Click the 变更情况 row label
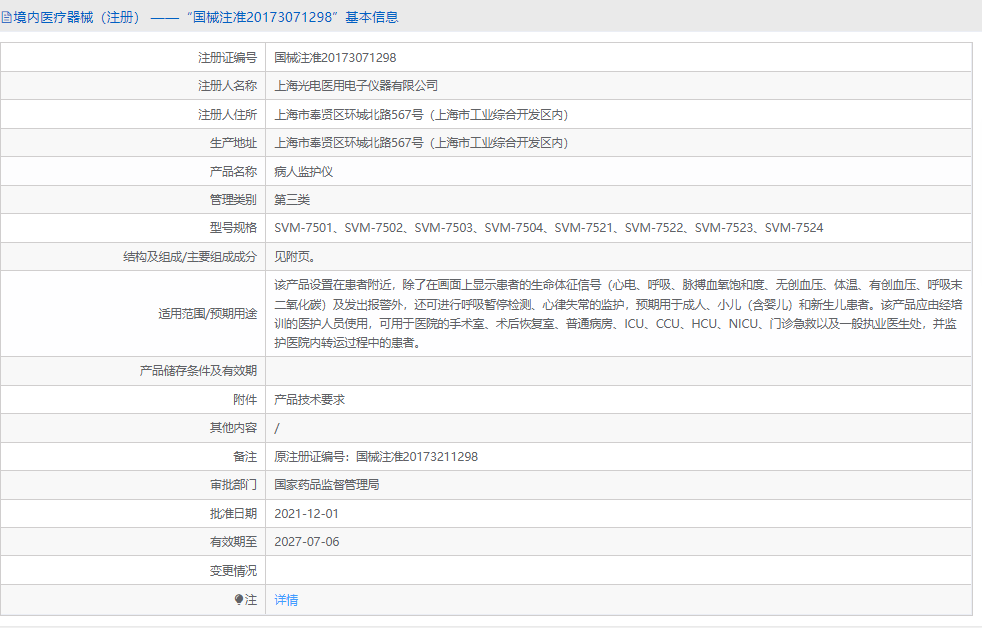The height and width of the screenshot is (628, 982). [x=233, y=570]
